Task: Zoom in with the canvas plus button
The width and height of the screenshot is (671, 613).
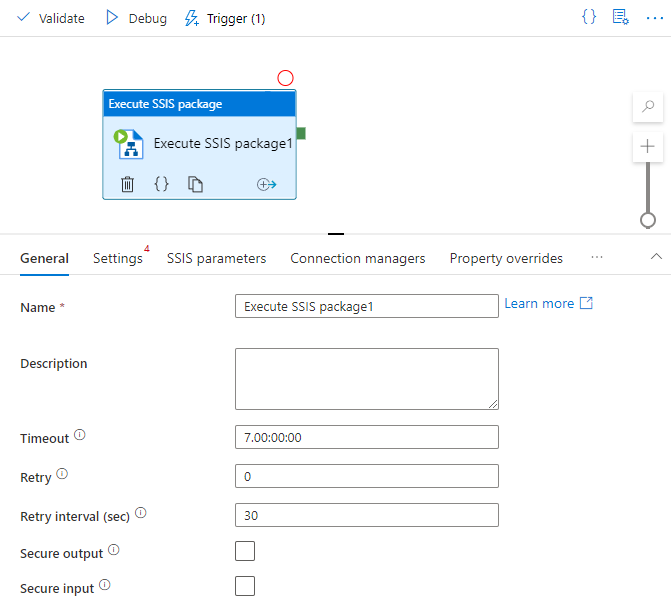Action: click(647, 146)
